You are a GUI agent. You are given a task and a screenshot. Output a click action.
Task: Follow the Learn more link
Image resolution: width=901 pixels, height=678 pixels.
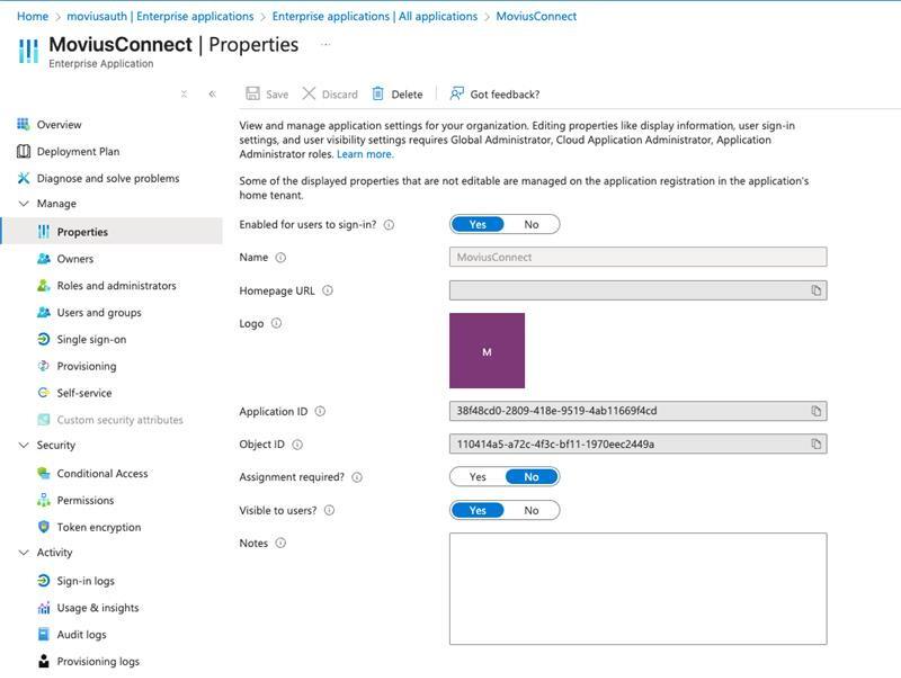365,155
